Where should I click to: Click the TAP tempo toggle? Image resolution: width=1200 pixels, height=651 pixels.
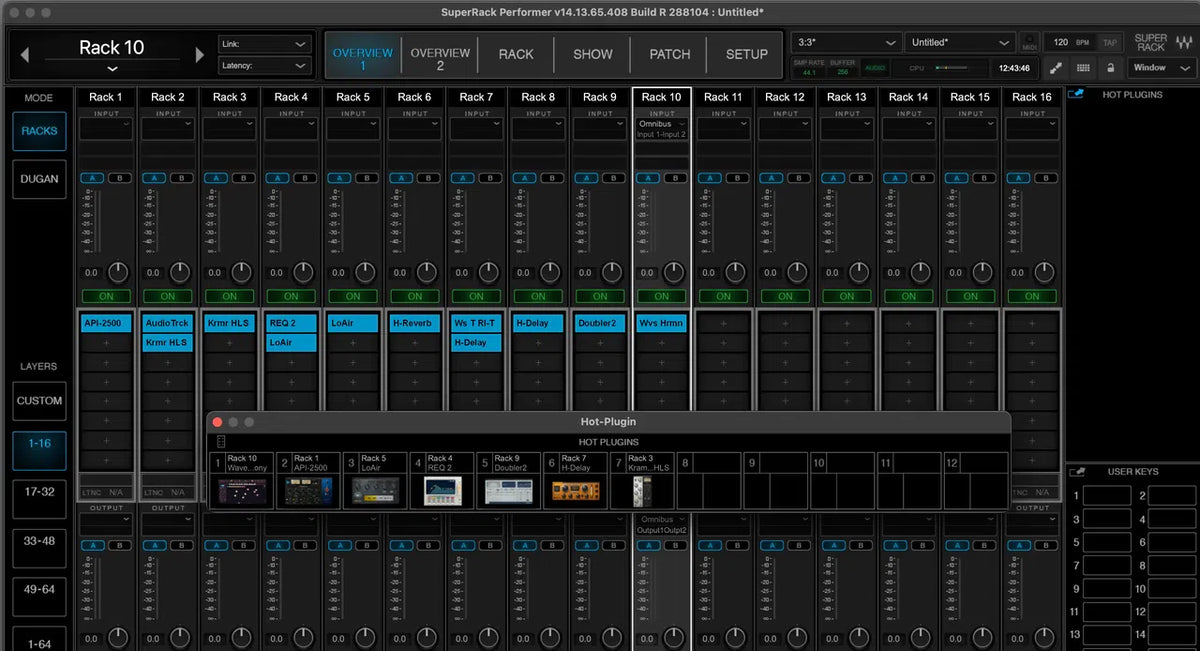tap(1110, 43)
